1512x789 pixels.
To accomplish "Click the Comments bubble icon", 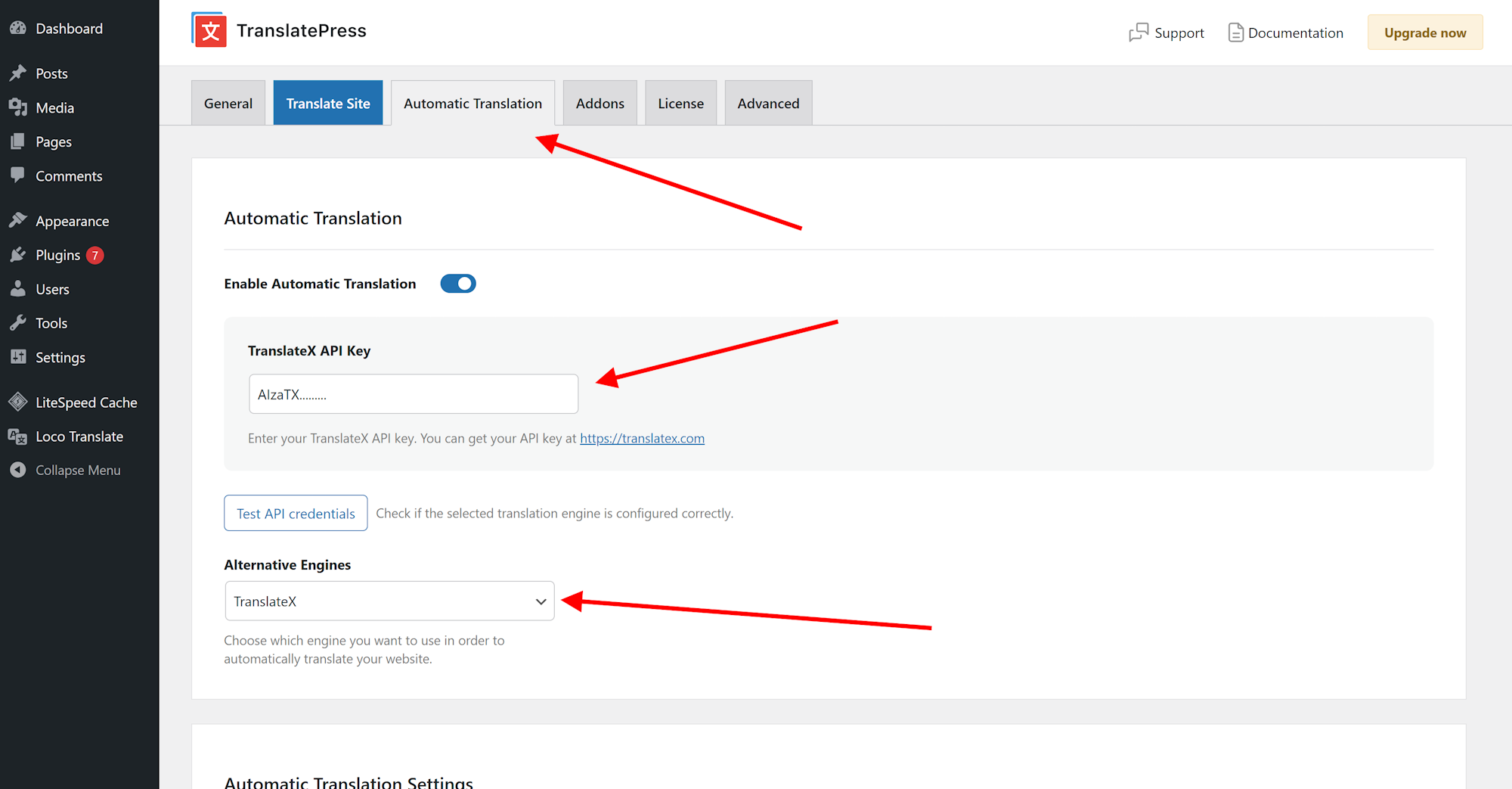I will click(18, 176).
